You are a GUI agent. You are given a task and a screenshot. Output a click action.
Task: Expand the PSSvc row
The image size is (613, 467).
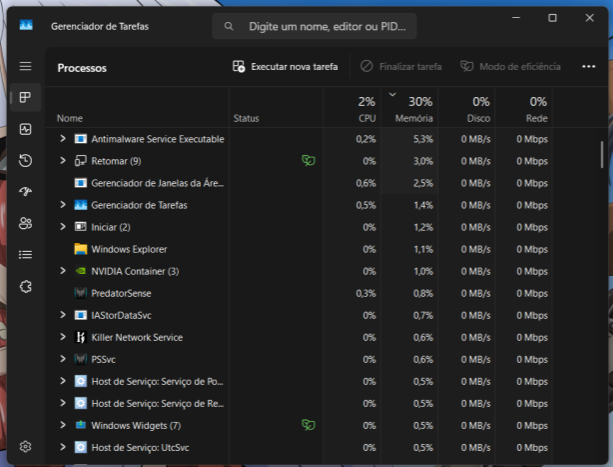click(x=63, y=358)
